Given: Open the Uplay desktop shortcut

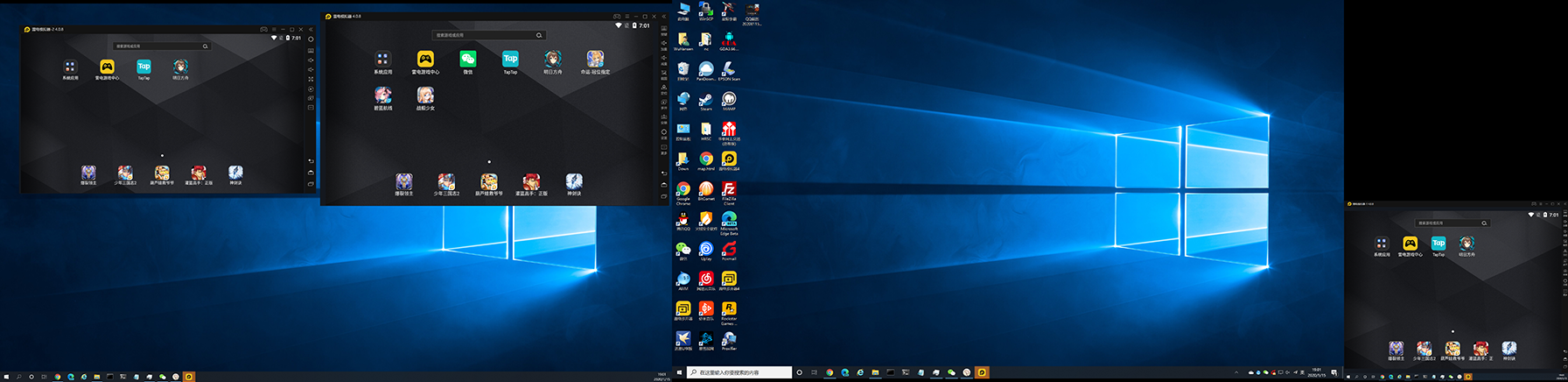Looking at the screenshot, I should 705,249.
